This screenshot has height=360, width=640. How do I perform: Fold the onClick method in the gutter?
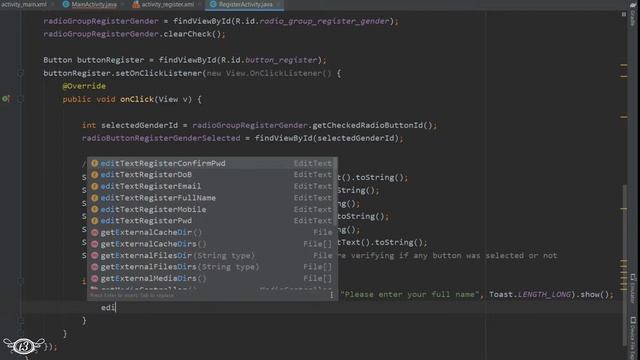(x=20, y=99)
